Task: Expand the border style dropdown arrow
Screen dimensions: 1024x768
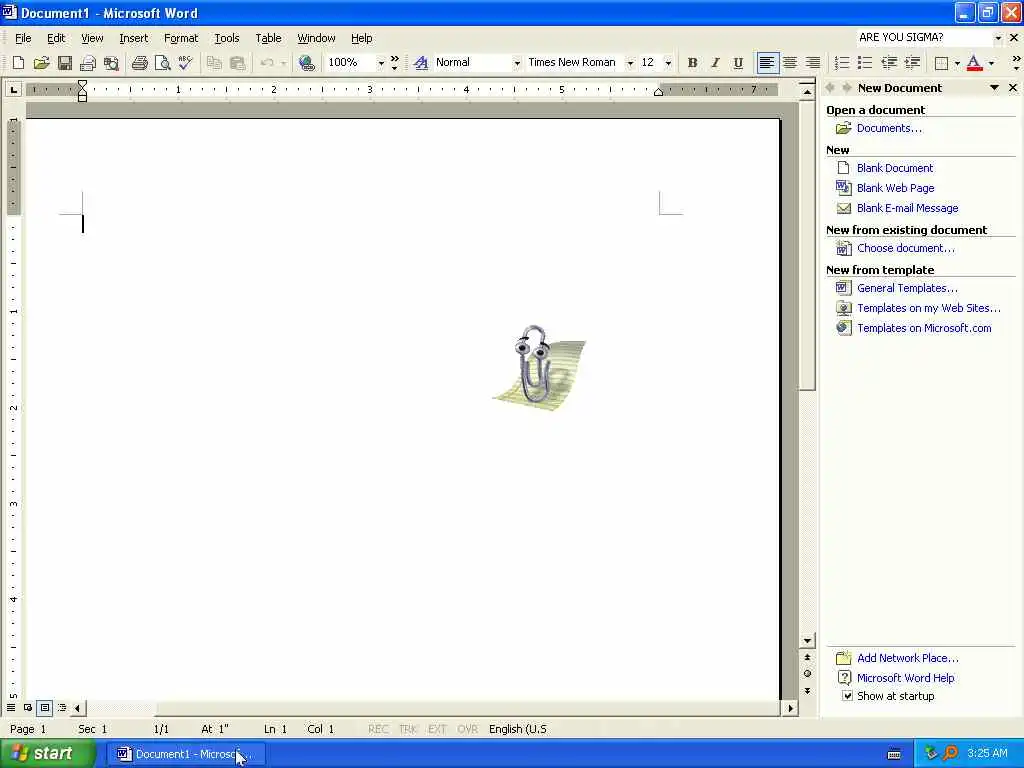Action: point(957,63)
